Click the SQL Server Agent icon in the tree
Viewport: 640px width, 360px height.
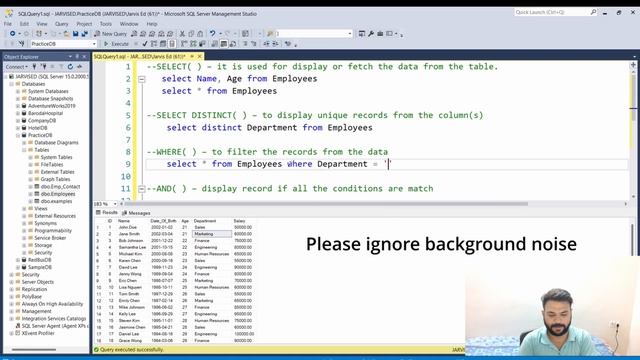[18, 326]
